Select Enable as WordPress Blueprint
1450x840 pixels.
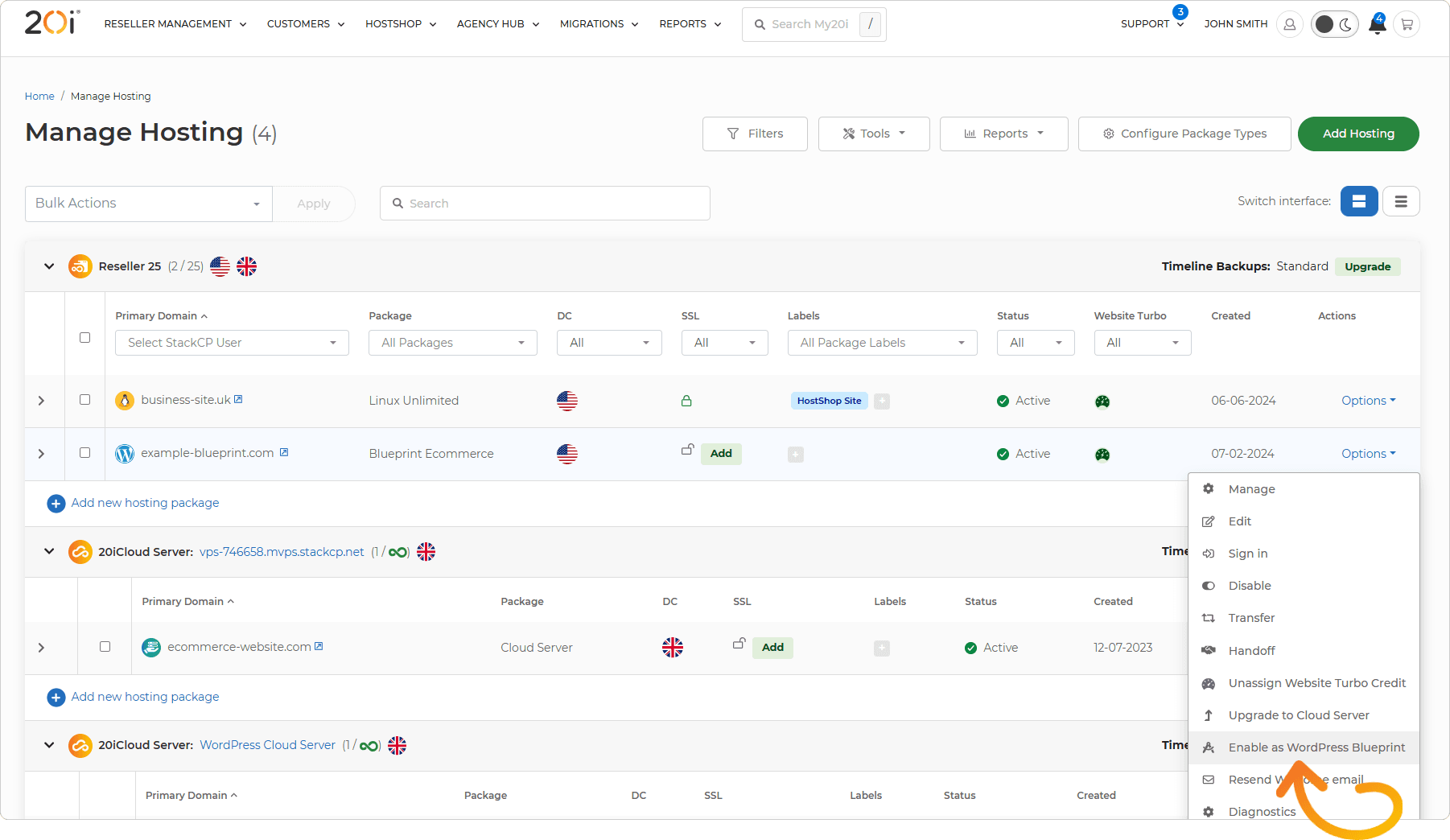pos(1304,747)
